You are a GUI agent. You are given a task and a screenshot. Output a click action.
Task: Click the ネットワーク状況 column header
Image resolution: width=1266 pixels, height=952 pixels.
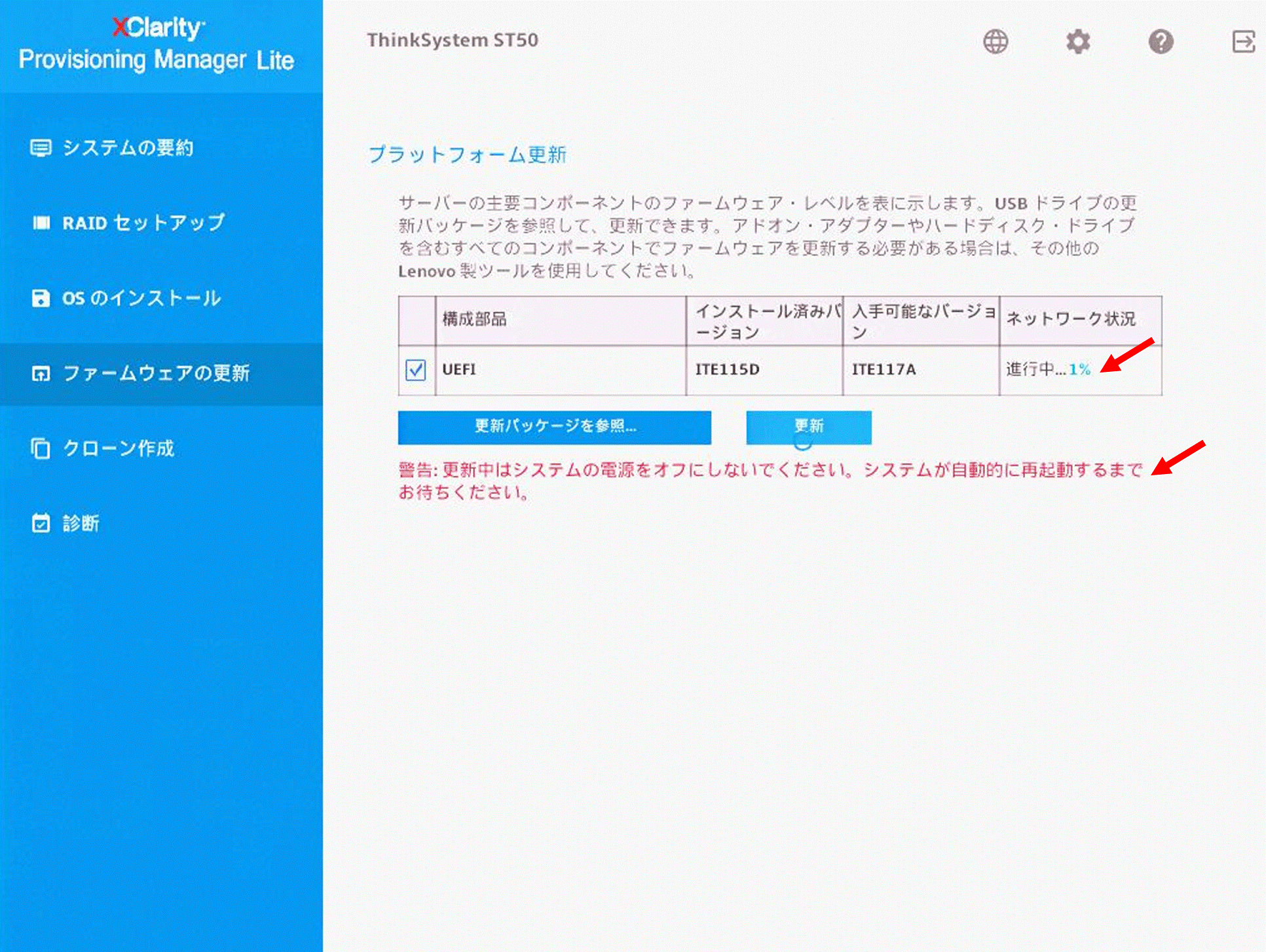[x=1081, y=320]
